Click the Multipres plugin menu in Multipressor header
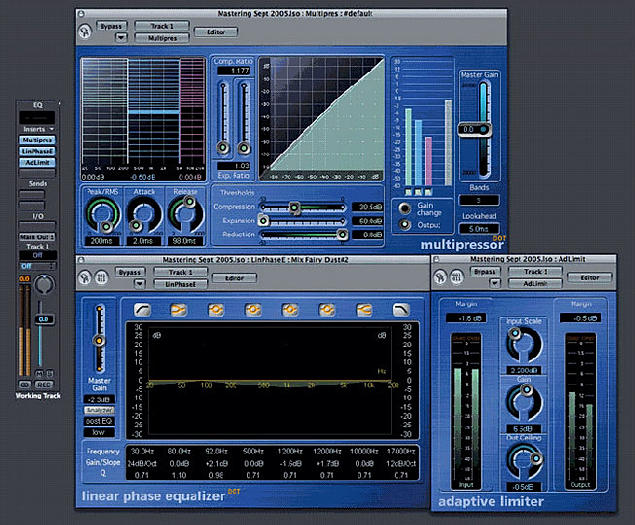This screenshot has height=525, width=635. [x=162, y=38]
